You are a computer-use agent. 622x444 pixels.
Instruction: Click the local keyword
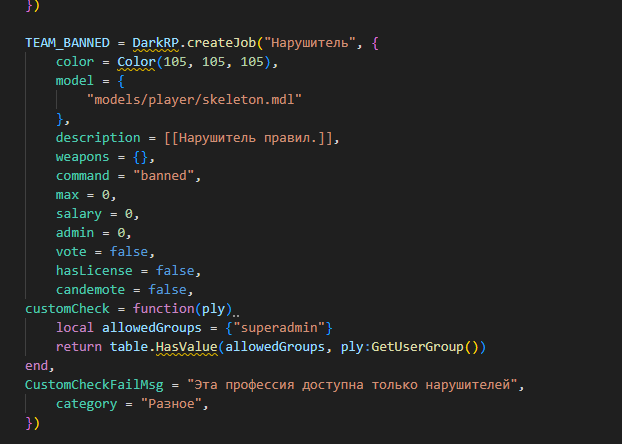[x=75, y=328]
